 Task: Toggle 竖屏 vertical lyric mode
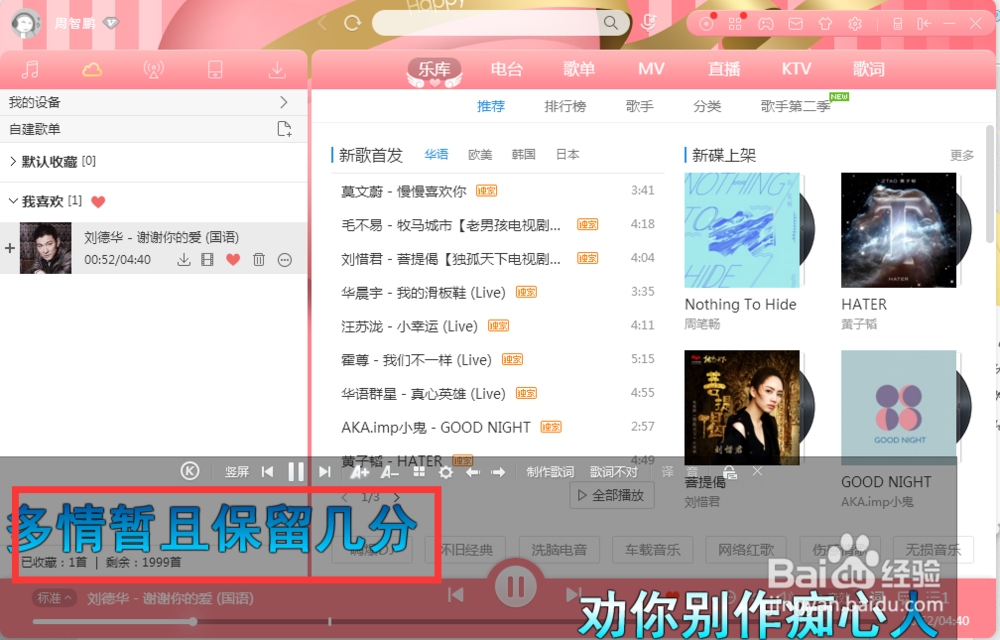pos(237,472)
